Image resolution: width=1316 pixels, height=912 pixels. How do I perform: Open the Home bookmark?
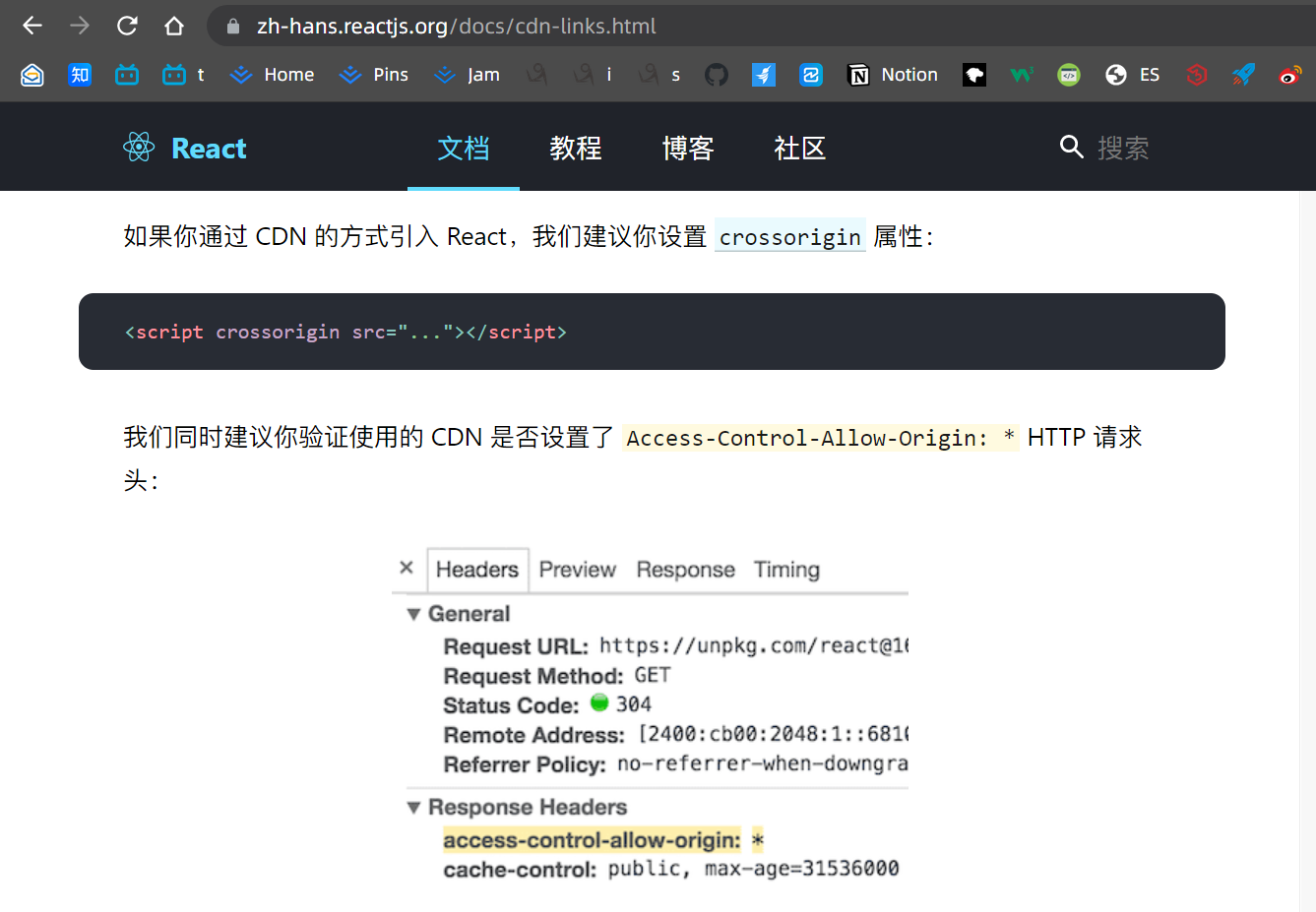[272, 75]
